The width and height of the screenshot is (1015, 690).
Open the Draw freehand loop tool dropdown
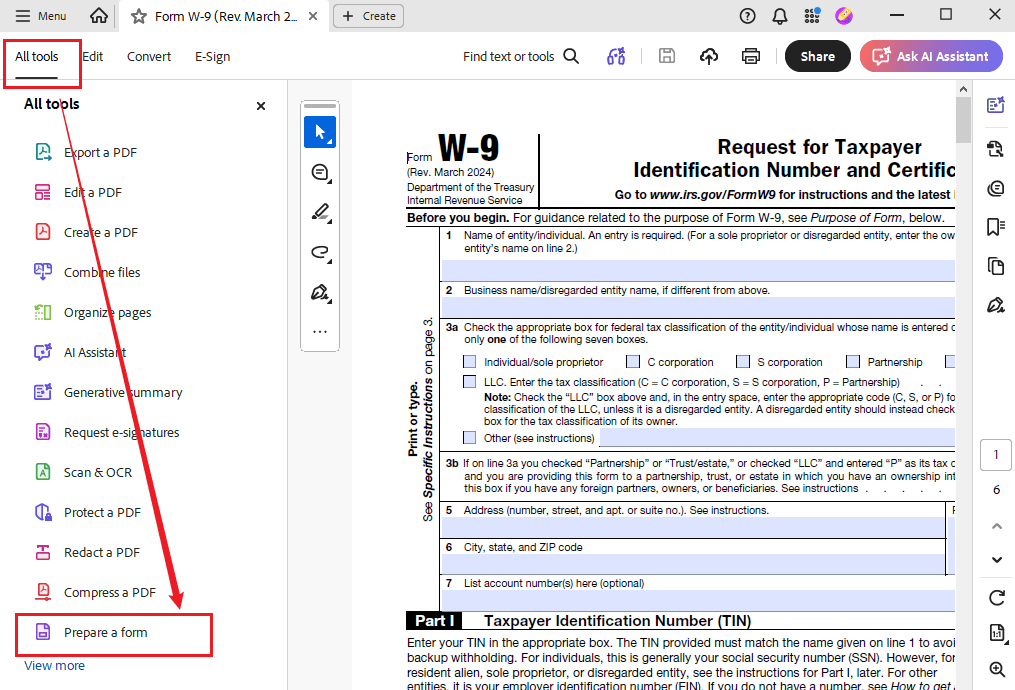(x=320, y=252)
